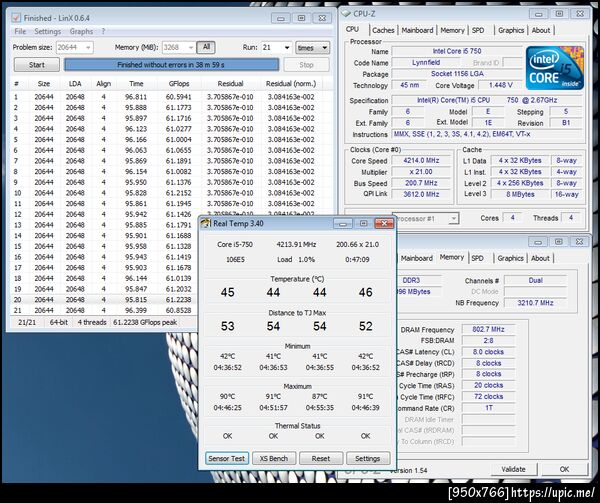Screen dimensions: 600x503
Task: Close the top CPU-Z window
Action: [580, 14]
